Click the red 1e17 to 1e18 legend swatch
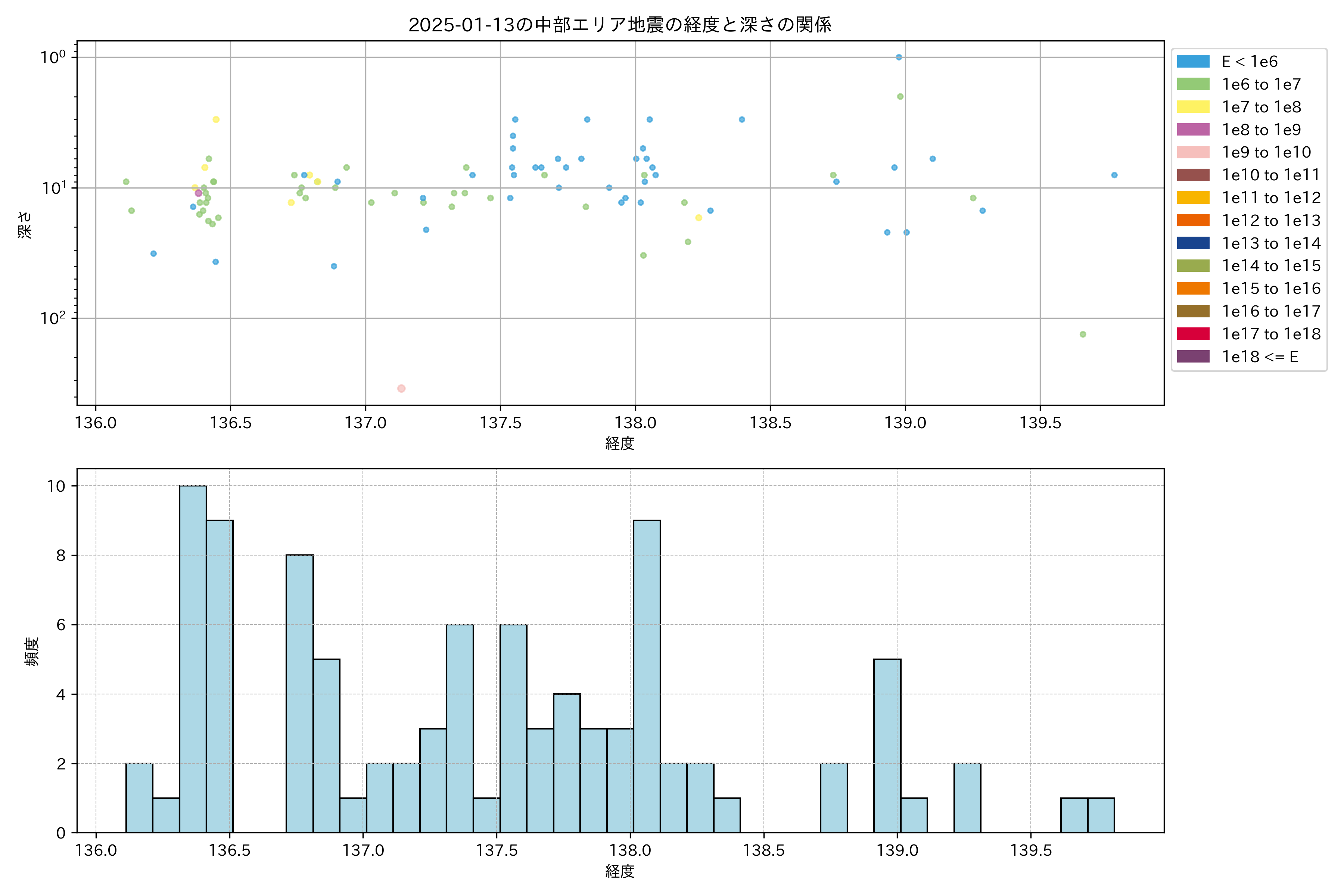The width and height of the screenshot is (1344, 896). 1192,334
